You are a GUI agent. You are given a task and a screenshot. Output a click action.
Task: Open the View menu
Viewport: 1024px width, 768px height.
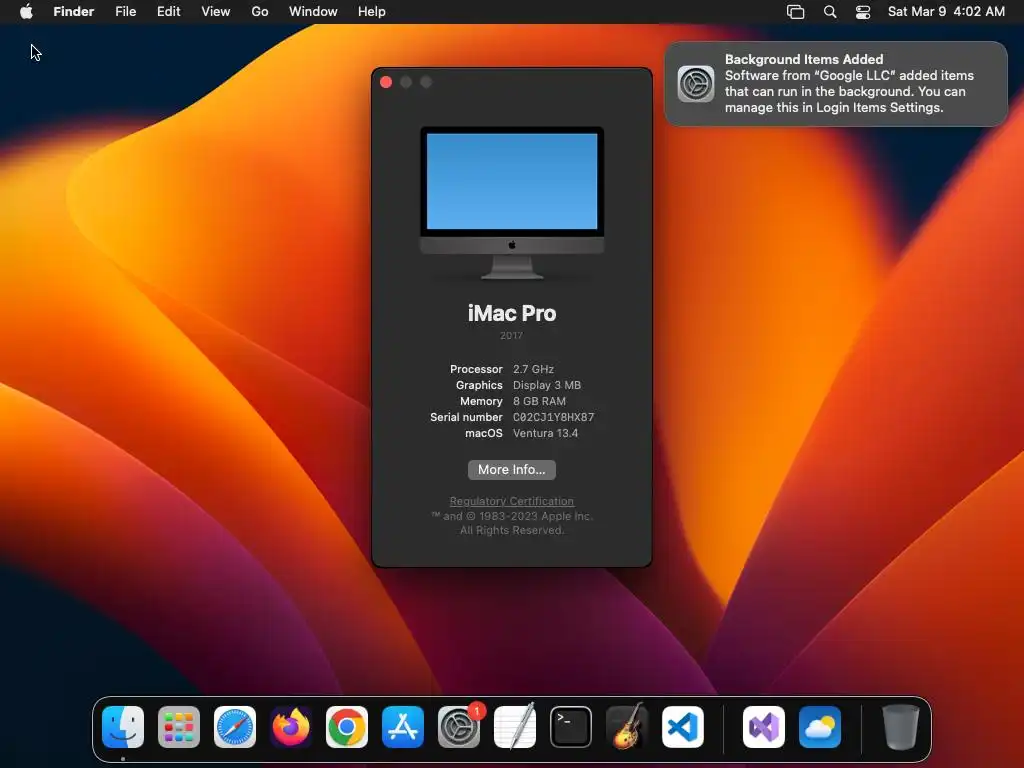pos(216,12)
